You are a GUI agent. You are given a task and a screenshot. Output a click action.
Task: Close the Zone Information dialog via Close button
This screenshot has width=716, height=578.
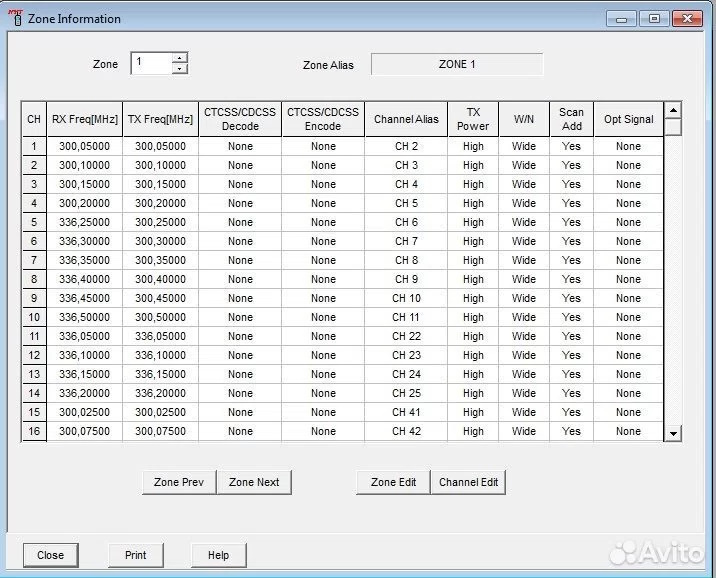click(51, 555)
